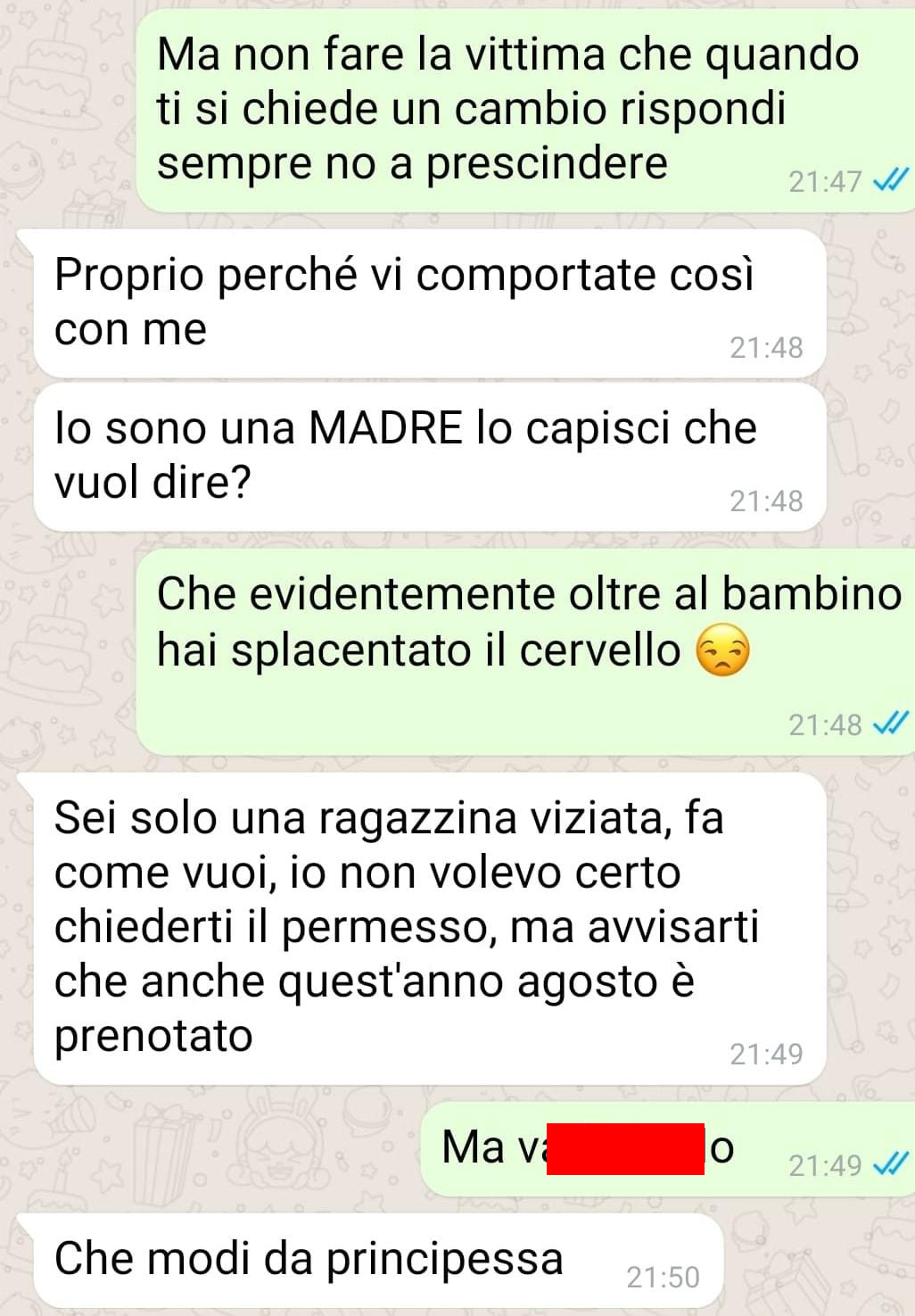Click the red censored block in sent message
Image resolution: width=915 pixels, height=1316 pixels.
point(625,1148)
